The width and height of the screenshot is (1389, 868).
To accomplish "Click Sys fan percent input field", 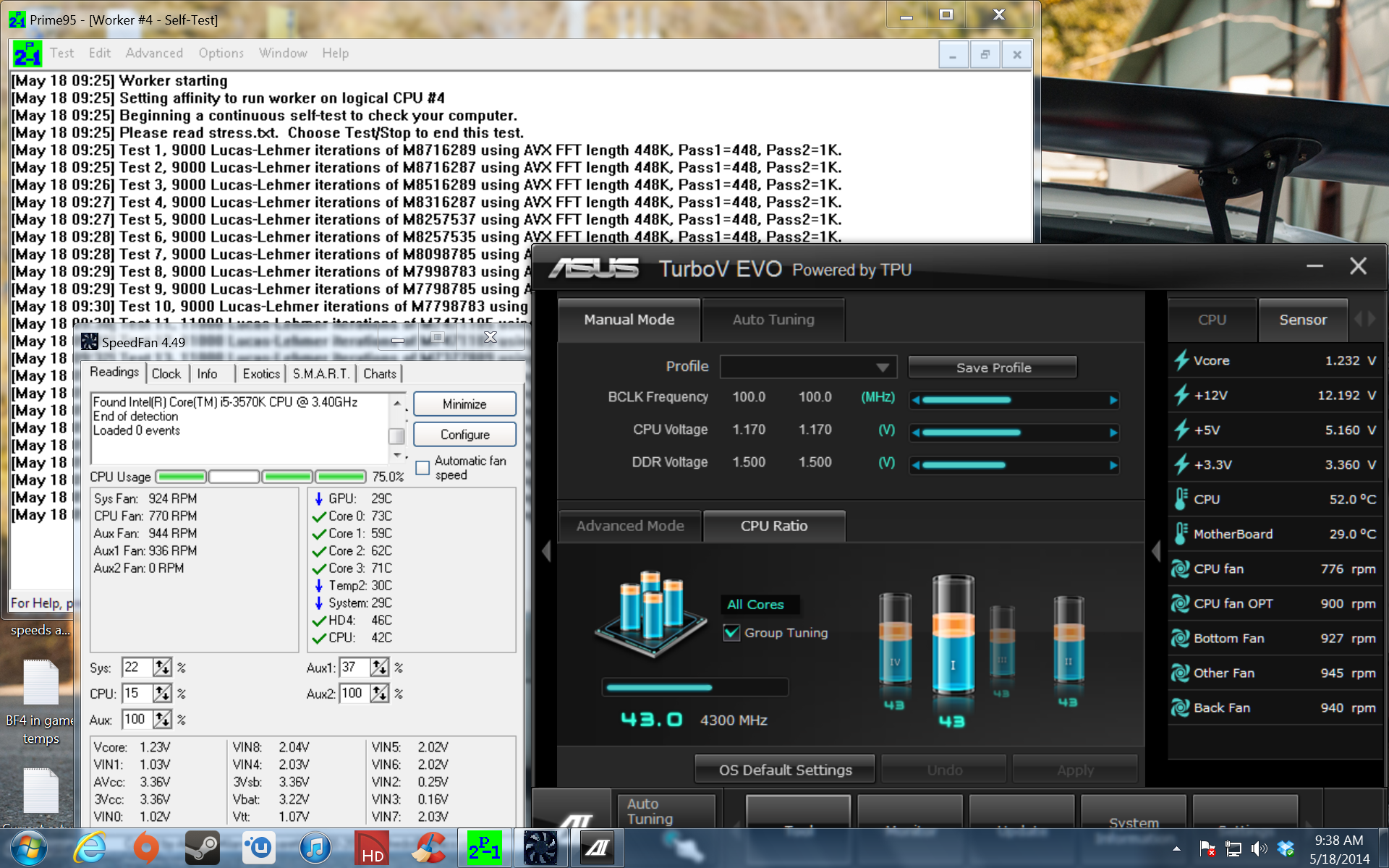I will [137, 667].
